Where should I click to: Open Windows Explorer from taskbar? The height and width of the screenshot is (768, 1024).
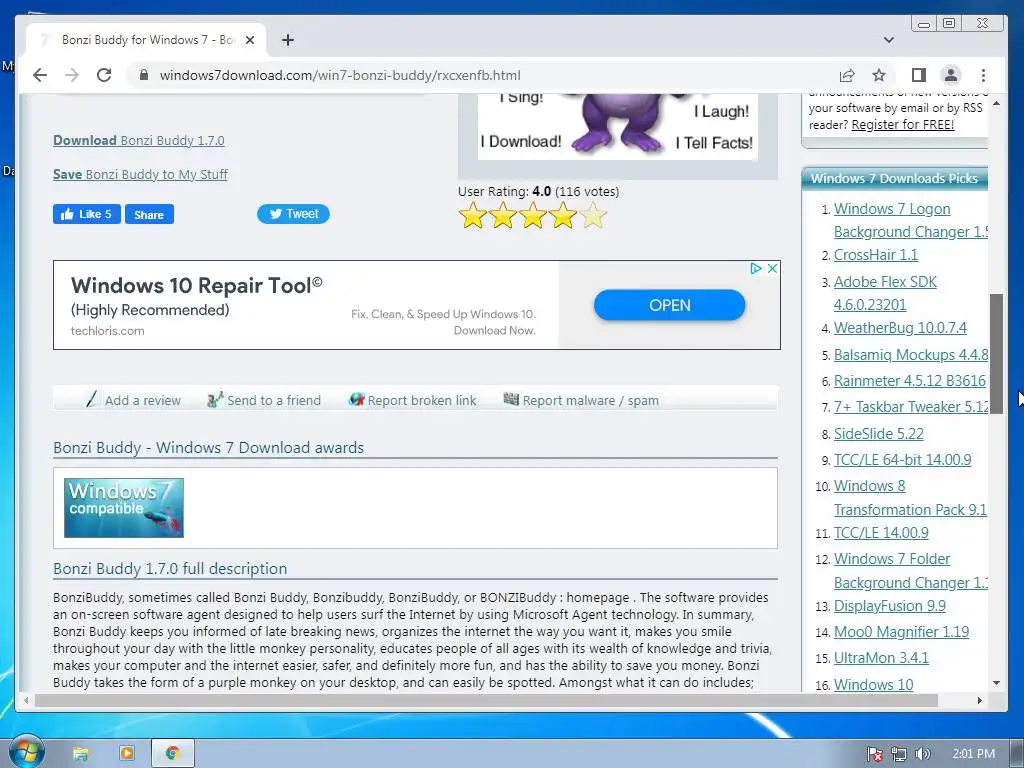point(80,753)
